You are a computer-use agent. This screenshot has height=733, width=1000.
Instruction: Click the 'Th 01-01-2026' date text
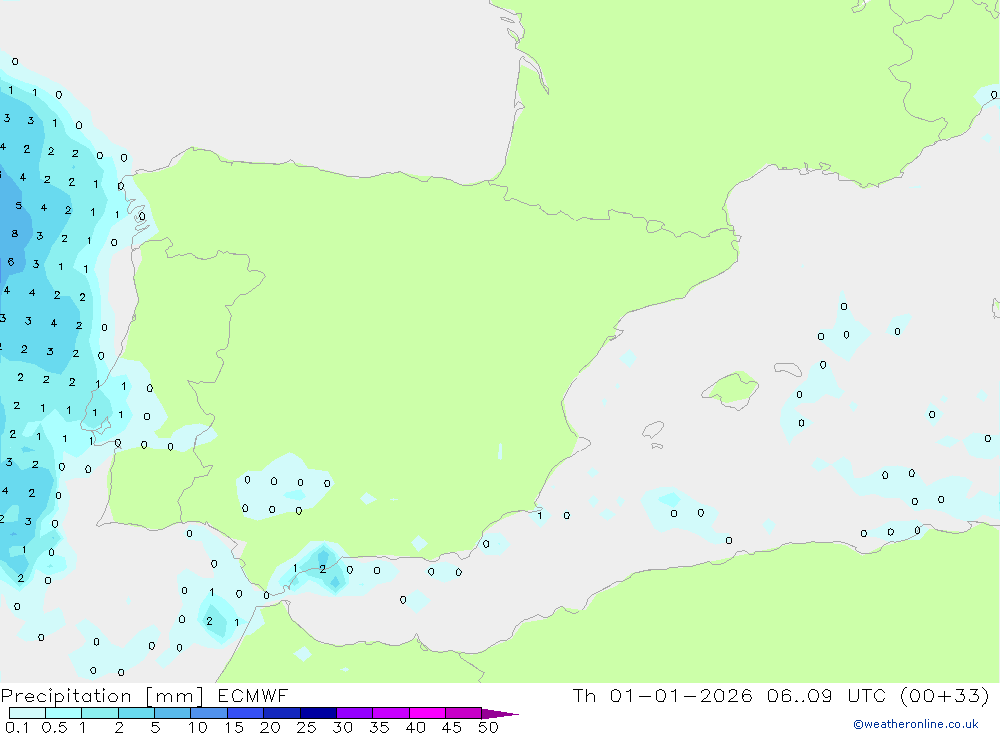click(x=663, y=695)
